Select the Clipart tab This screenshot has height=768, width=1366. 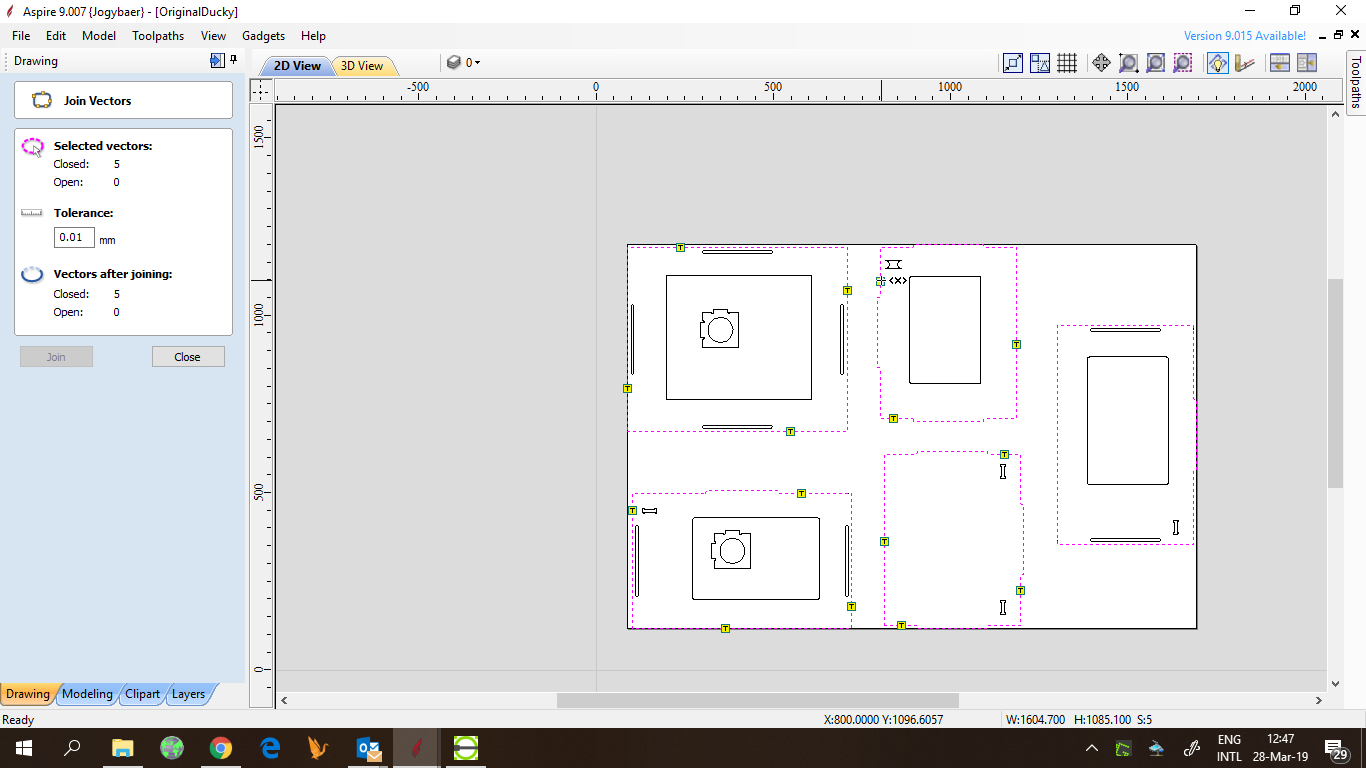143,694
